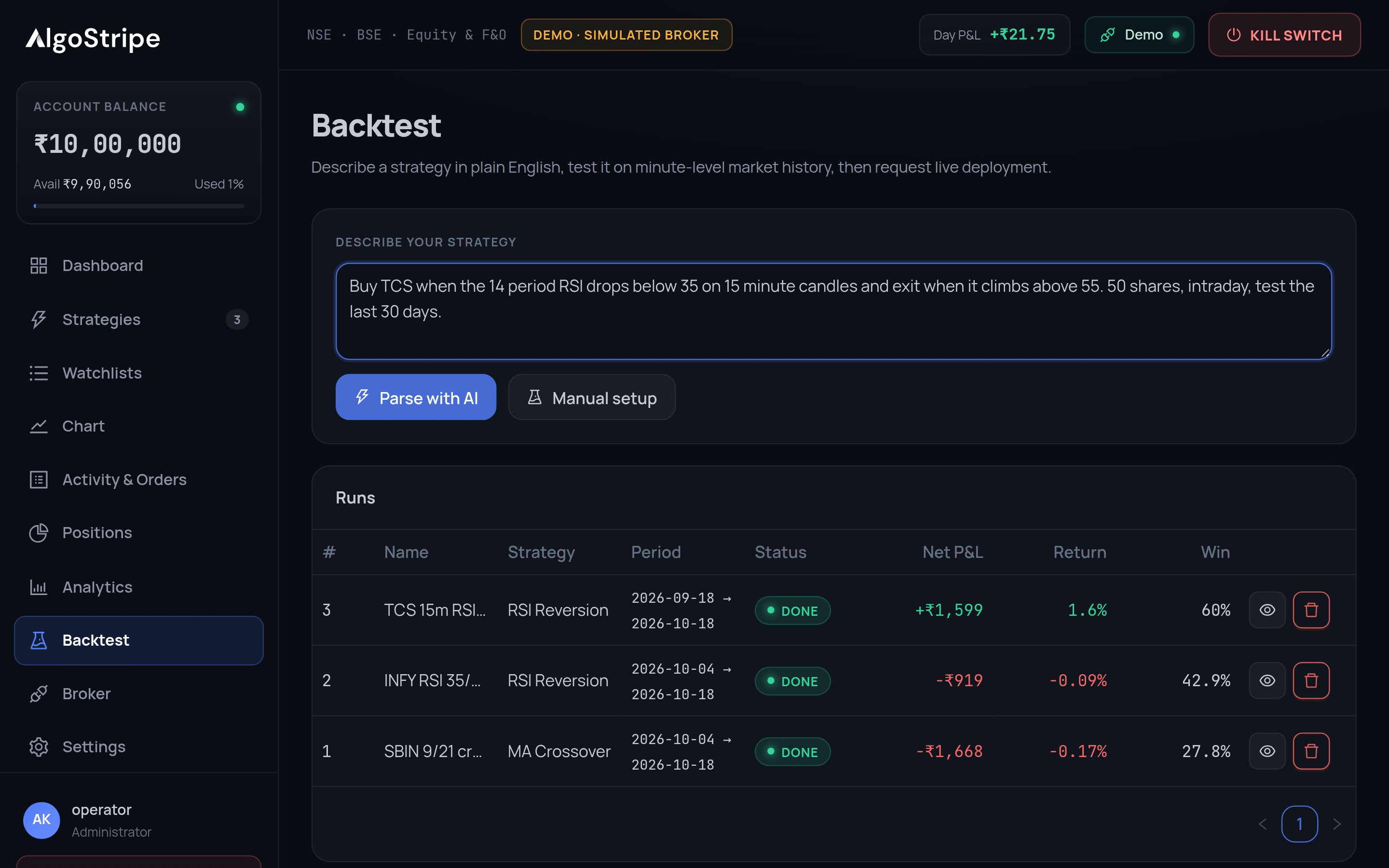Delete the INFY RSI 35 run
Image resolution: width=1389 pixels, height=868 pixels.
click(1311, 680)
